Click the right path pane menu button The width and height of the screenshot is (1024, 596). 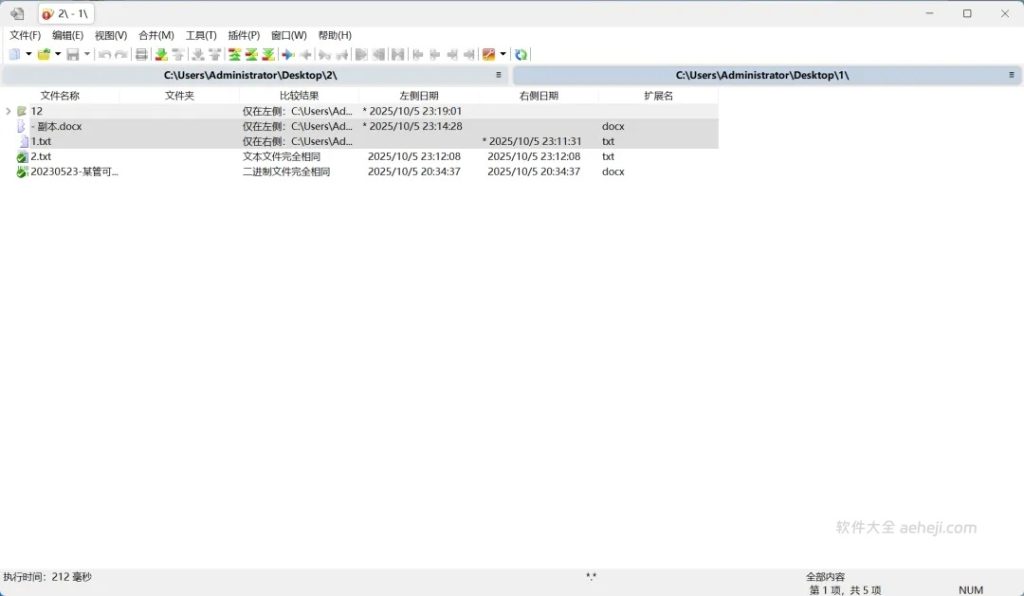tap(1010, 74)
